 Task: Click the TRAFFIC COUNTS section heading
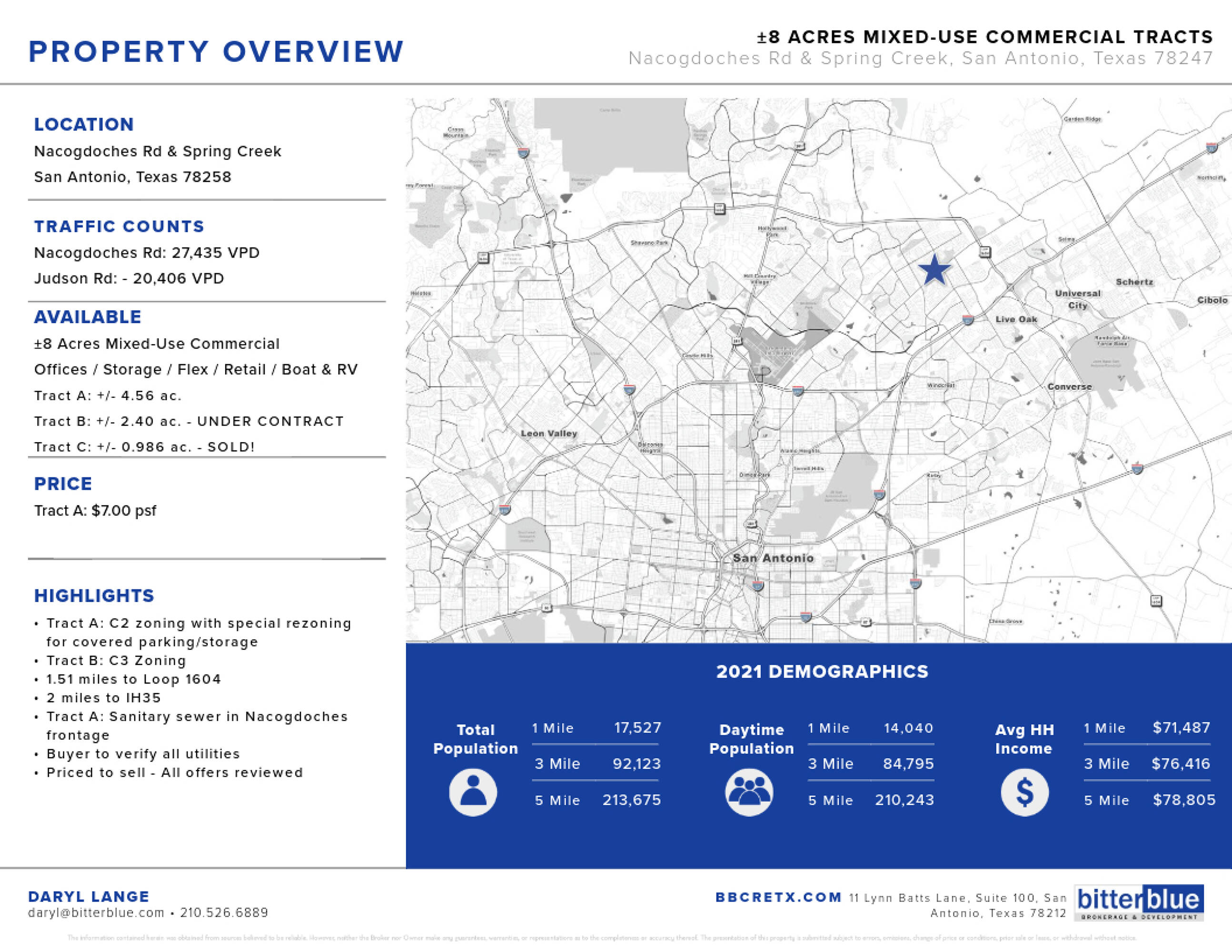click(119, 226)
